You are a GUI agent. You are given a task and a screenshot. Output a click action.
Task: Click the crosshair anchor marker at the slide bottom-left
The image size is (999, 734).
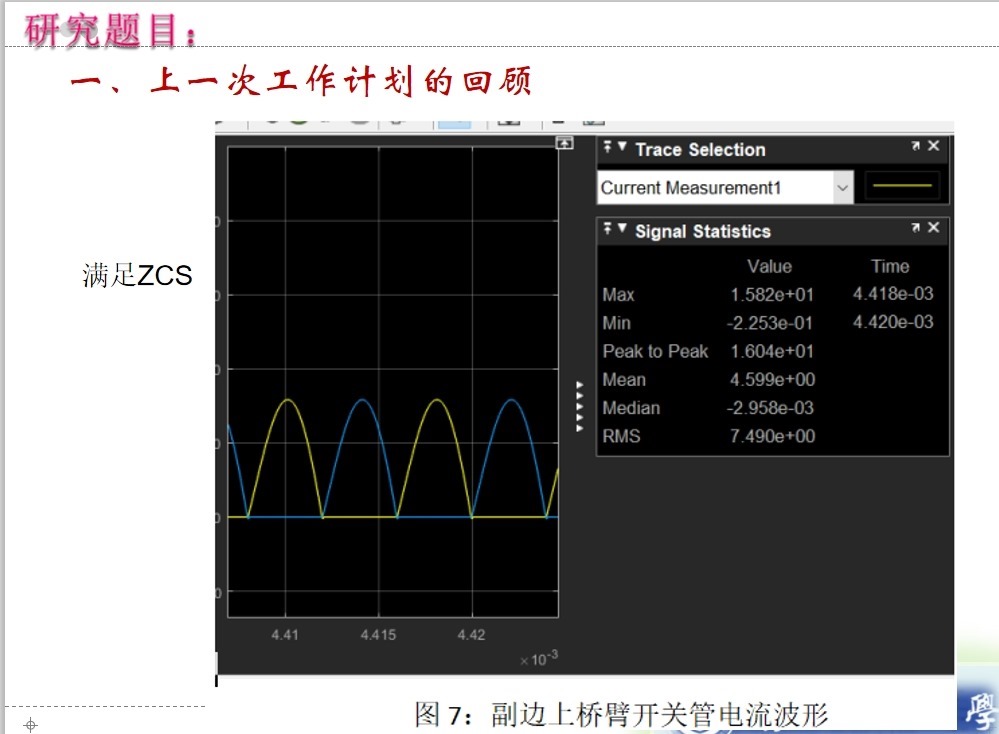tap(30, 725)
